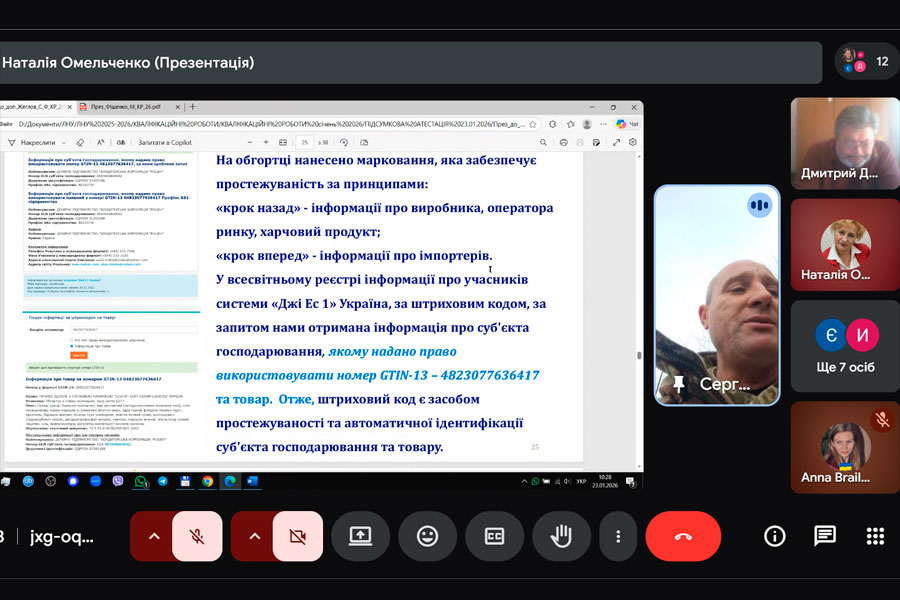
Task: Select the eraser tool in PDF toolbar
Action: pyautogui.click(x=80, y=142)
